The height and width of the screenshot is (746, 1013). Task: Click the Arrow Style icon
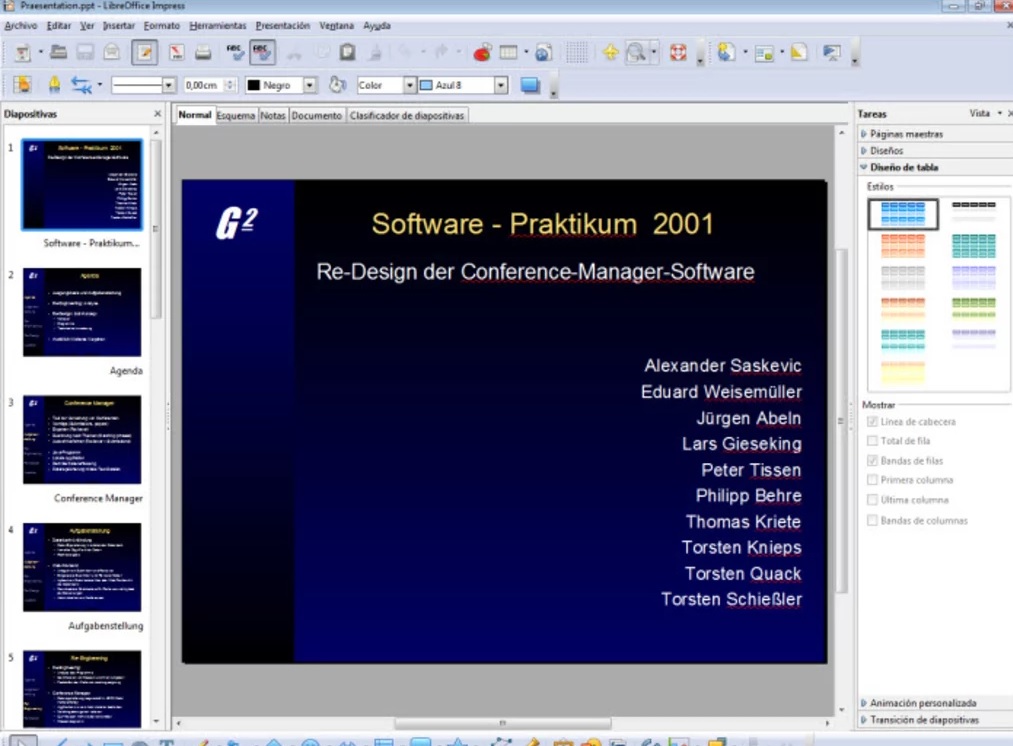[x=81, y=85]
